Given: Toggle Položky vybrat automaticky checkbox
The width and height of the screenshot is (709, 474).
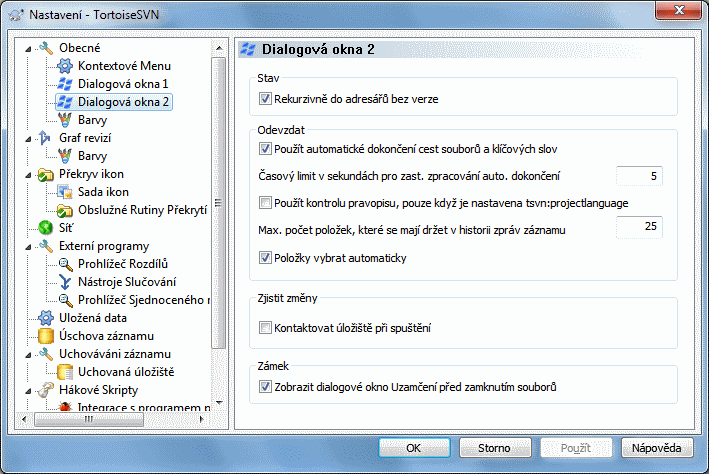Looking at the screenshot, I should click(x=265, y=258).
